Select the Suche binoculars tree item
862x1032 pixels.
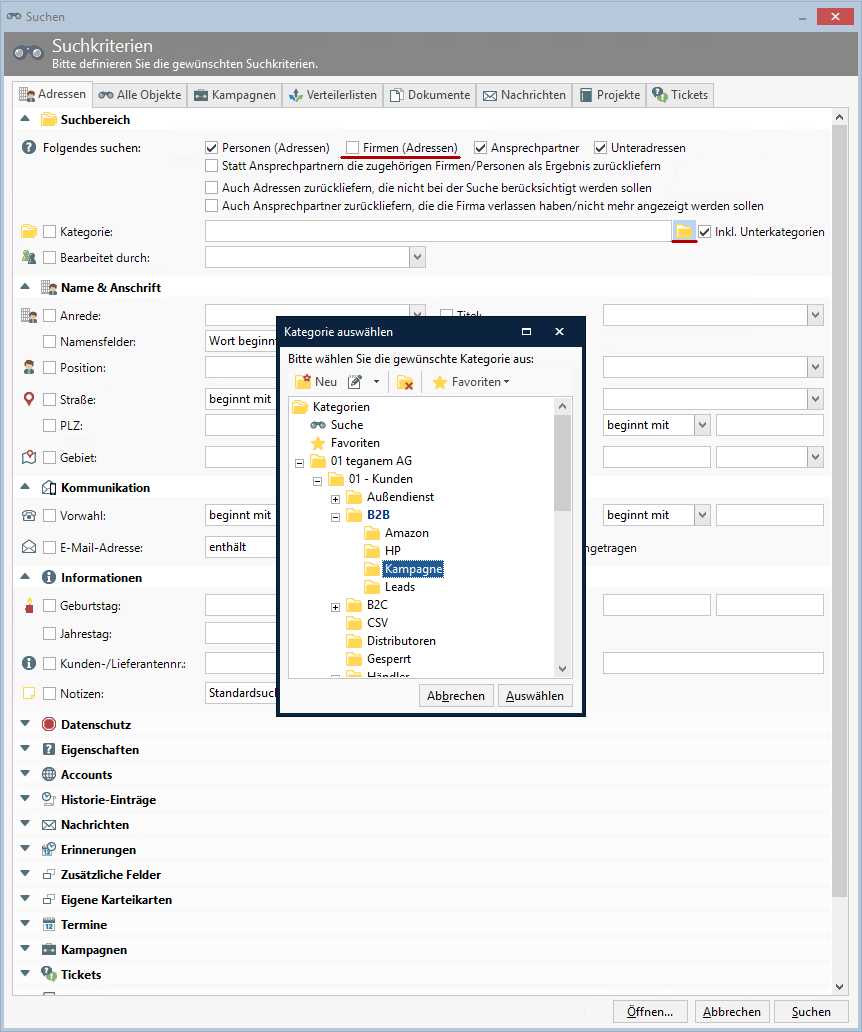tap(346, 425)
